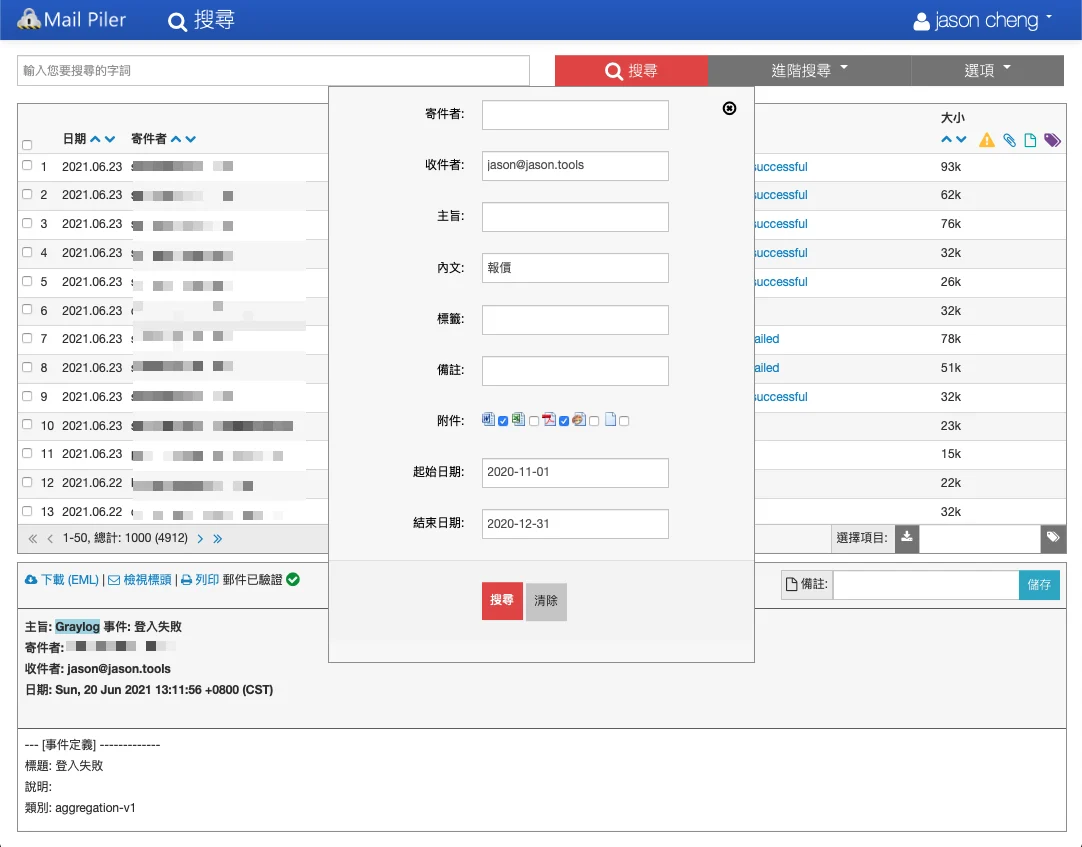Click the note column icon in table header
1082x847 pixels.
[1030, 140]
